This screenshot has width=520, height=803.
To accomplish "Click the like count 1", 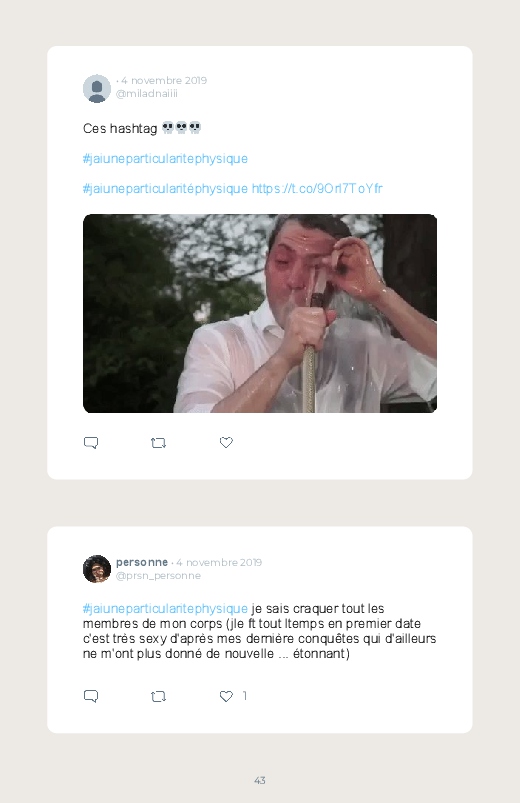I will 245,695.
